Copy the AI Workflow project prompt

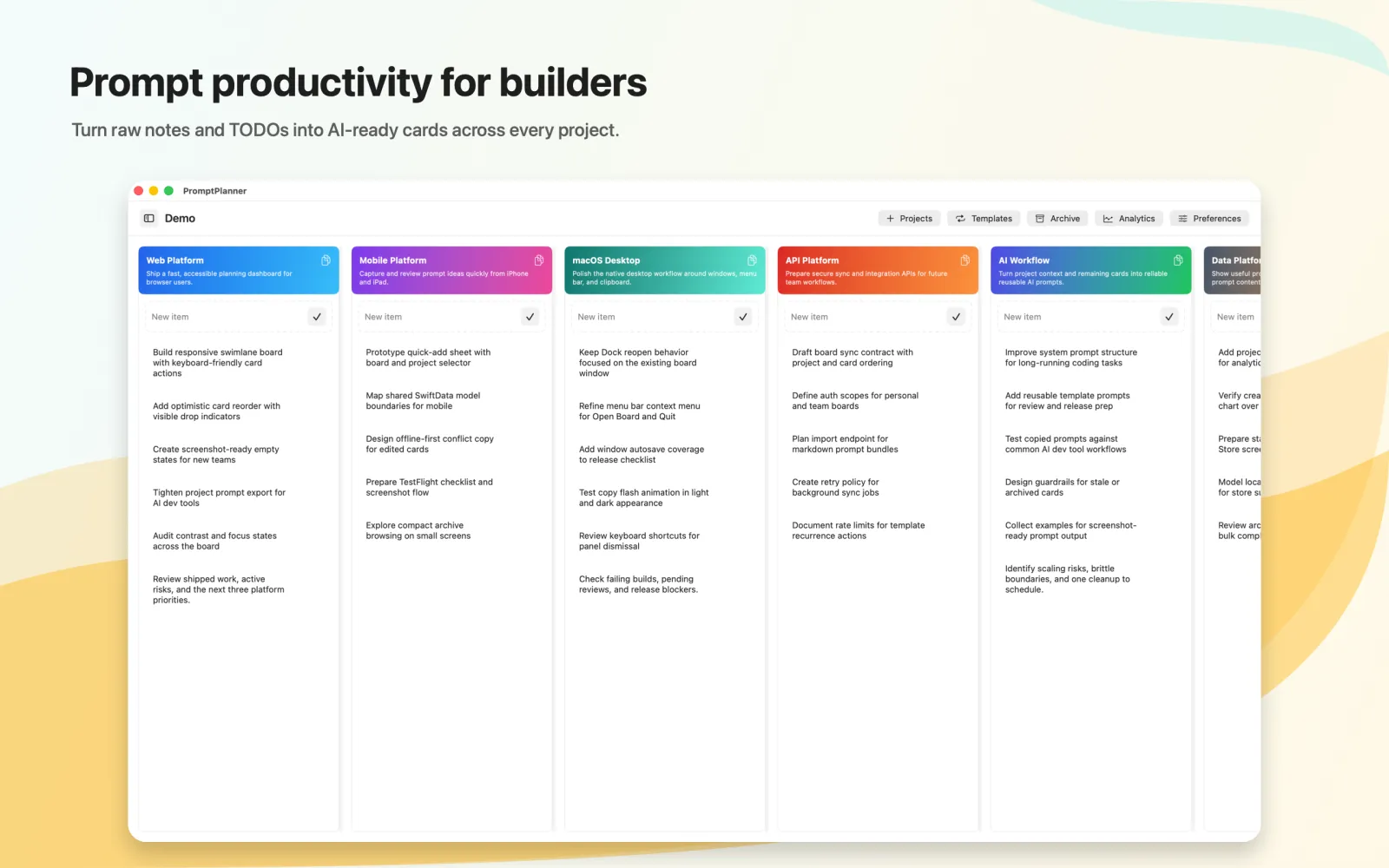(x=1178, y=260)
